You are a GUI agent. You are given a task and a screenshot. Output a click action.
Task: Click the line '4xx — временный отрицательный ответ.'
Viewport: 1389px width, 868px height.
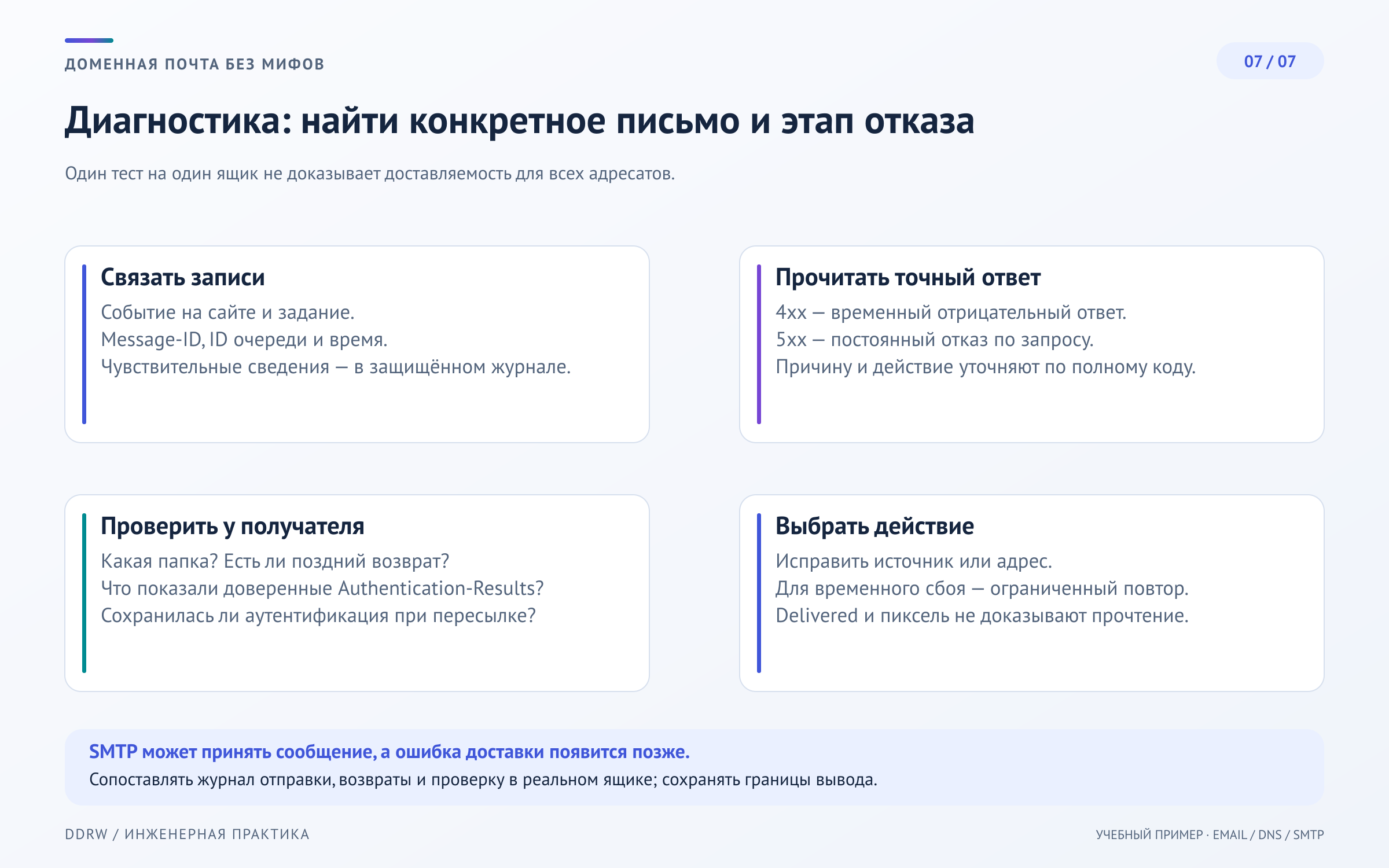951,312
